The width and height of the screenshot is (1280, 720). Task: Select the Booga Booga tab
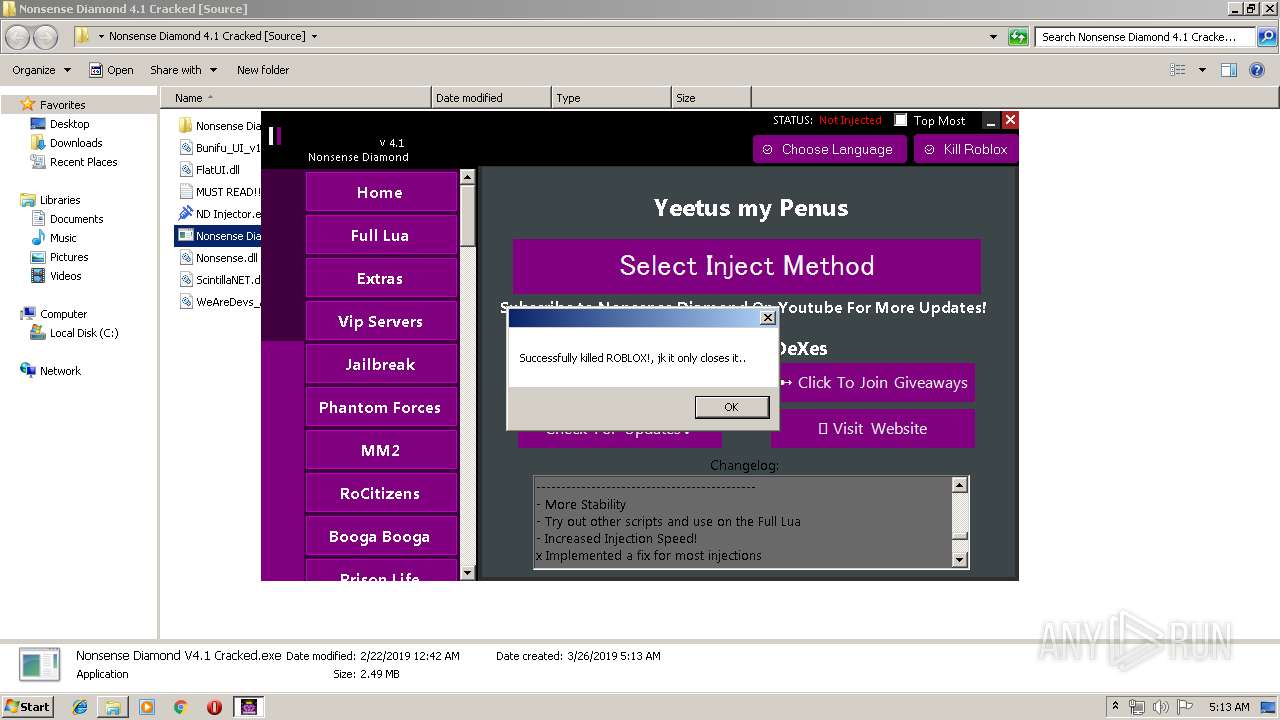[x=380, y=536]
